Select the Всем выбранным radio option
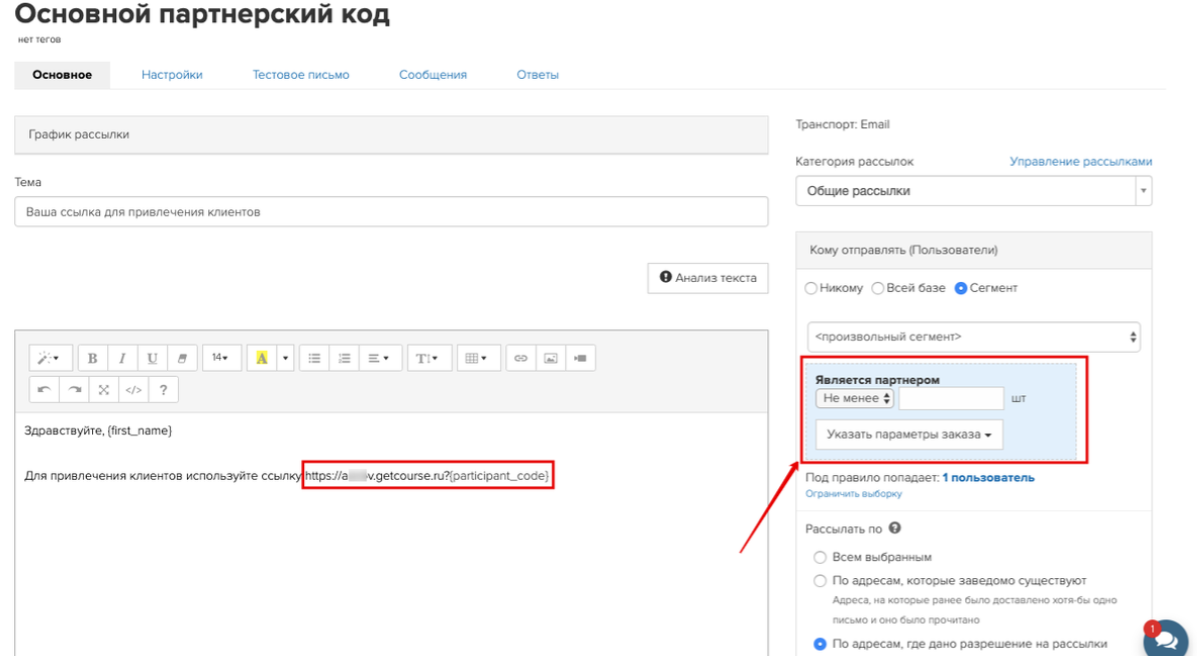 tap(820, 557)
